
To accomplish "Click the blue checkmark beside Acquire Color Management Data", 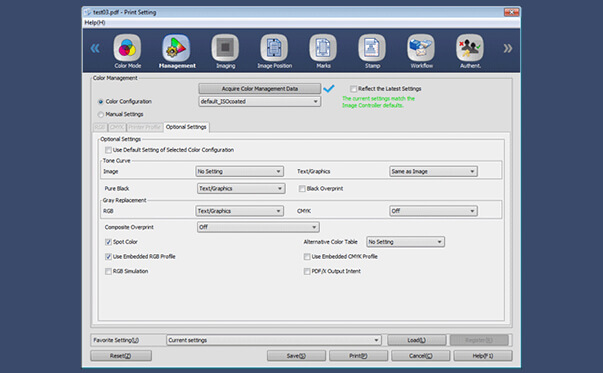I will pos(329,88).
